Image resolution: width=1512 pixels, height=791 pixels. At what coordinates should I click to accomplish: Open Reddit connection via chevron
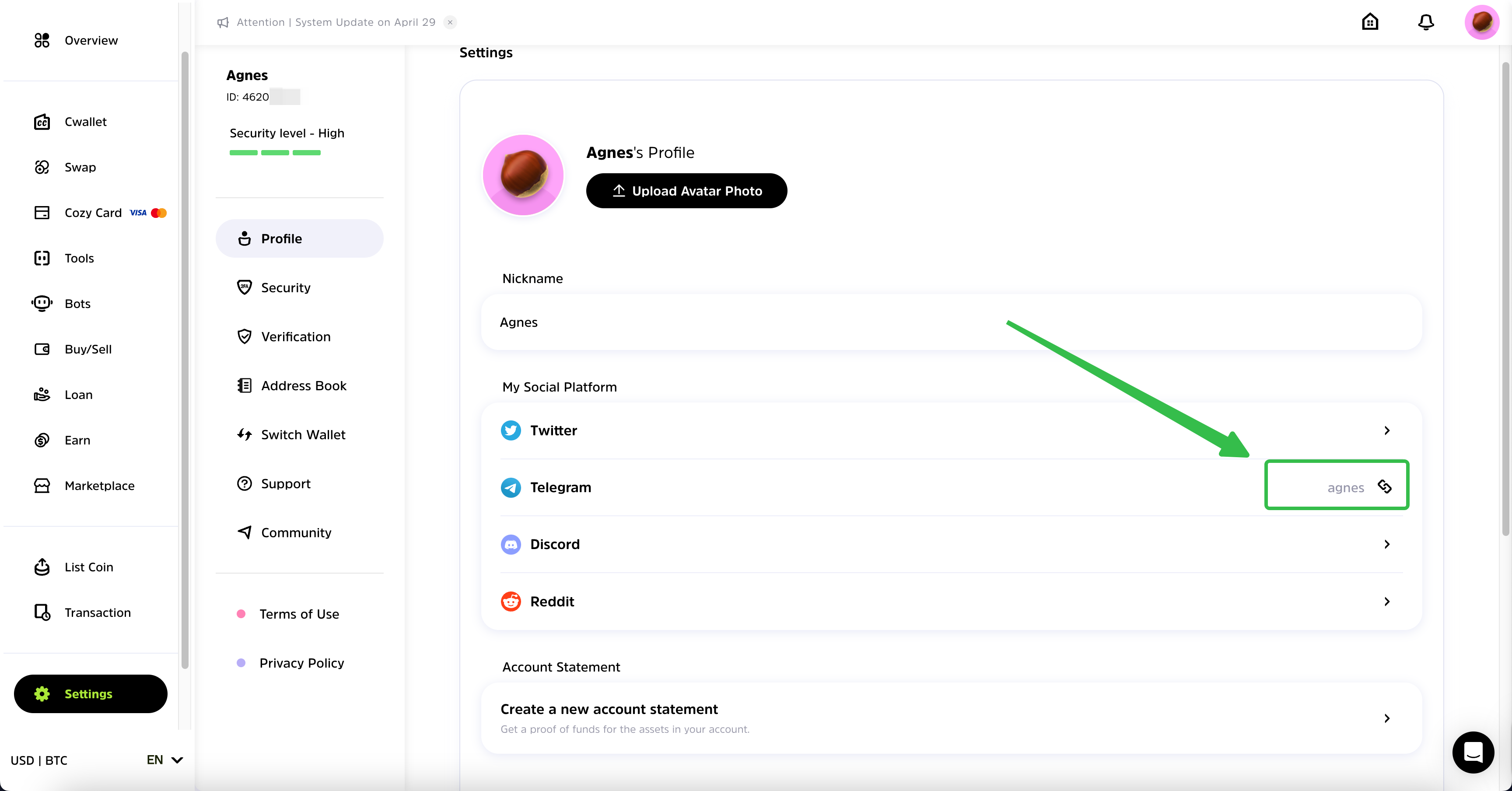(1386, 602)
